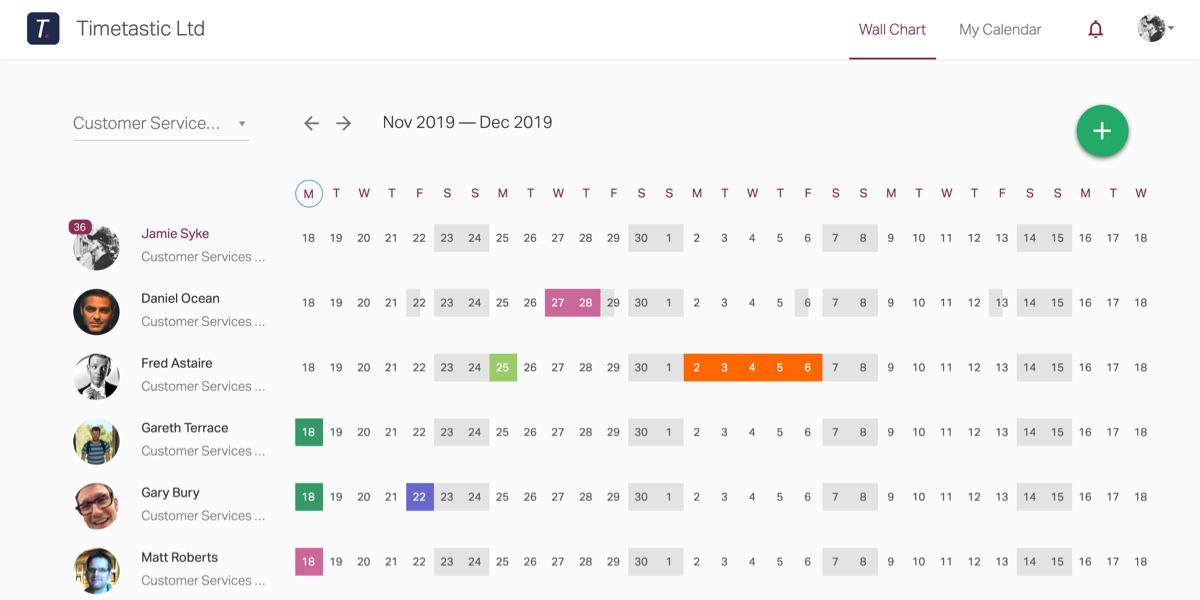Open the notifications bell
This screenshot has height=600, width=1200.
[1095, 29]
